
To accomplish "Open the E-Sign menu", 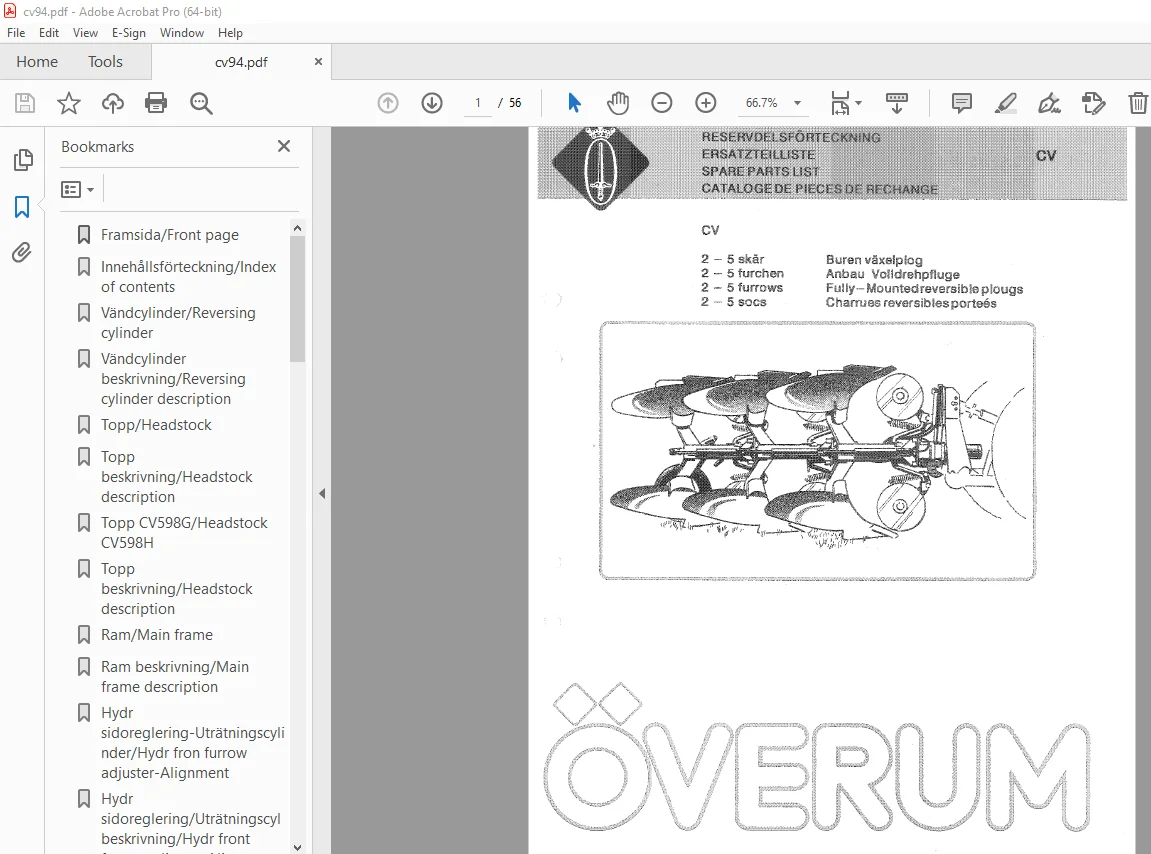I will click(x=128, y=33).
